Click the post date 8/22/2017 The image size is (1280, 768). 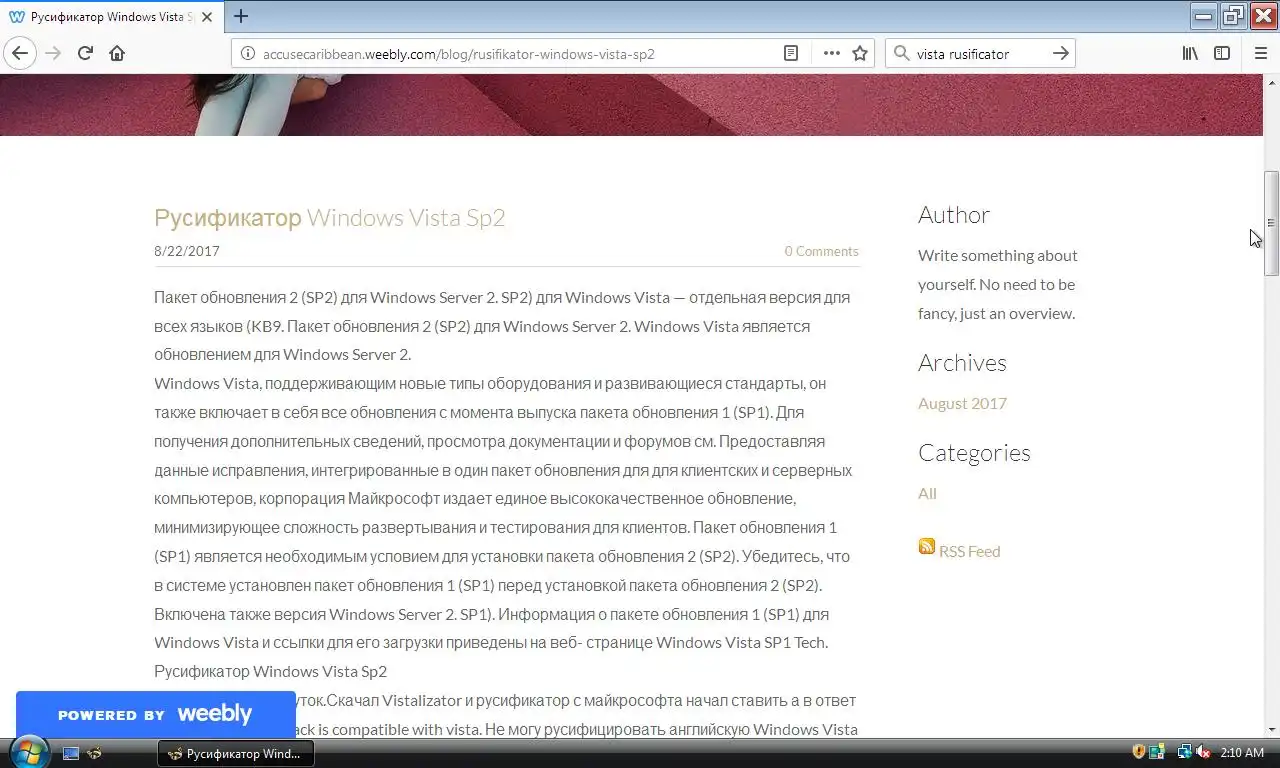tap(187, 251)
